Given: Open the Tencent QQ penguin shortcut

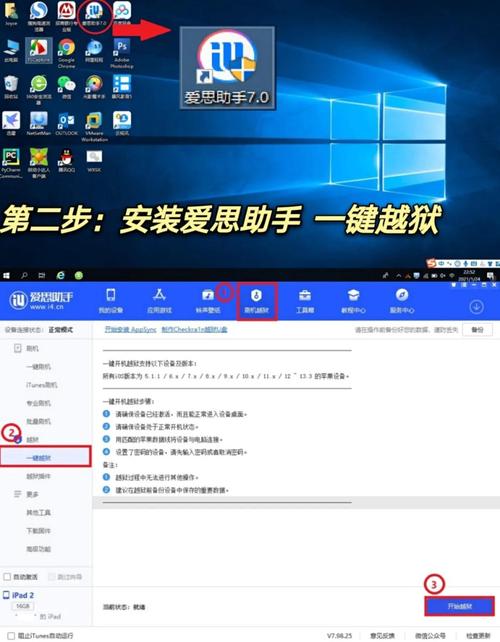Looking at the screenshot, I should tap(66, 160).
